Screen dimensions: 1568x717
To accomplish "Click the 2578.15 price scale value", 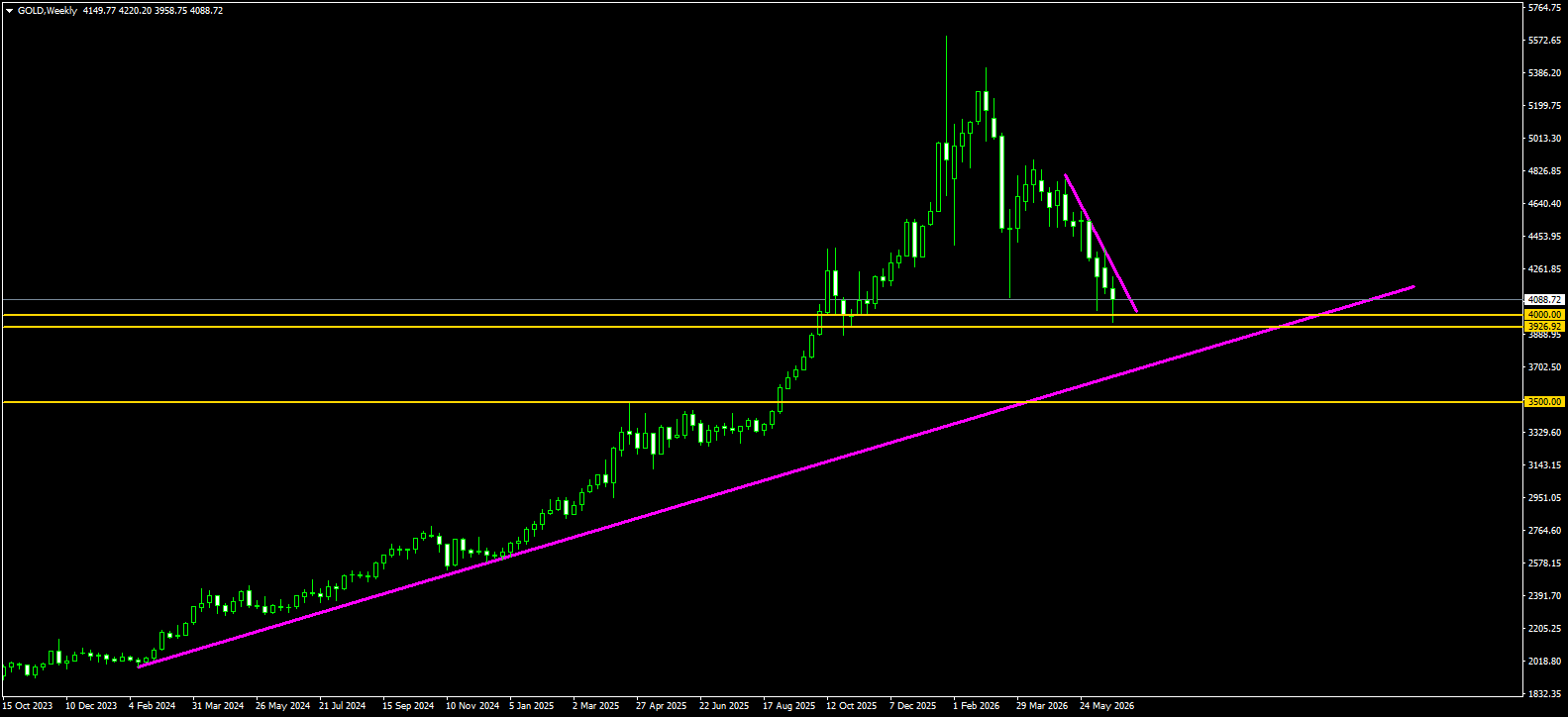I will (1545, 563).
